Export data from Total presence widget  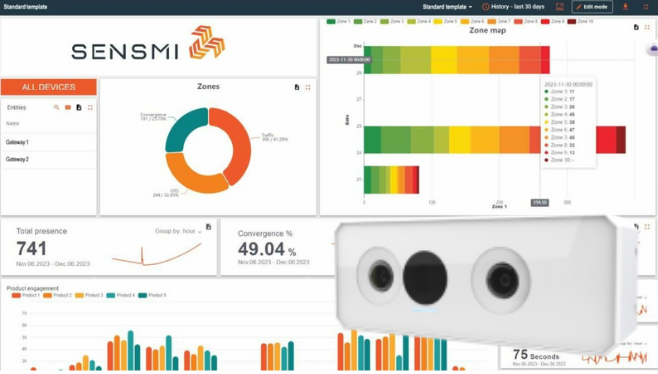209,227
